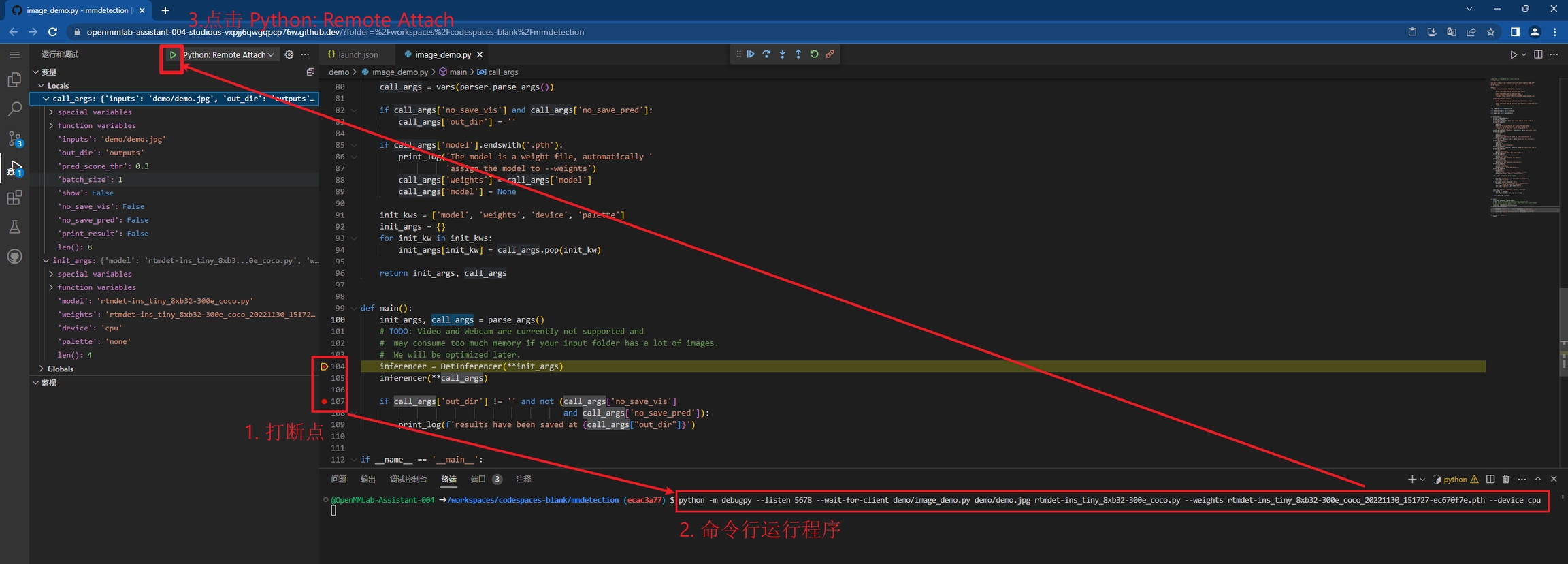Open launch.json via the gear icon
The height and width of the screenshot is (564, 1568).
[289, 54]
